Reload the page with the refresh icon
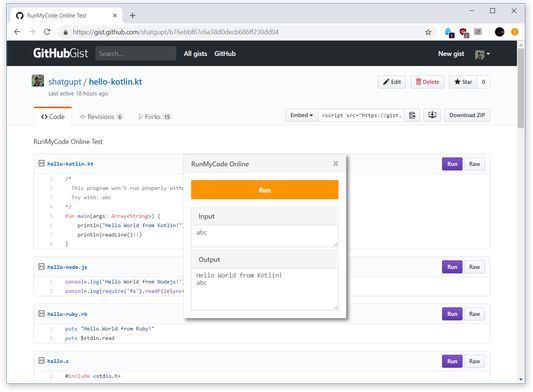Screen dimensions: 533x392 point(47,32)
